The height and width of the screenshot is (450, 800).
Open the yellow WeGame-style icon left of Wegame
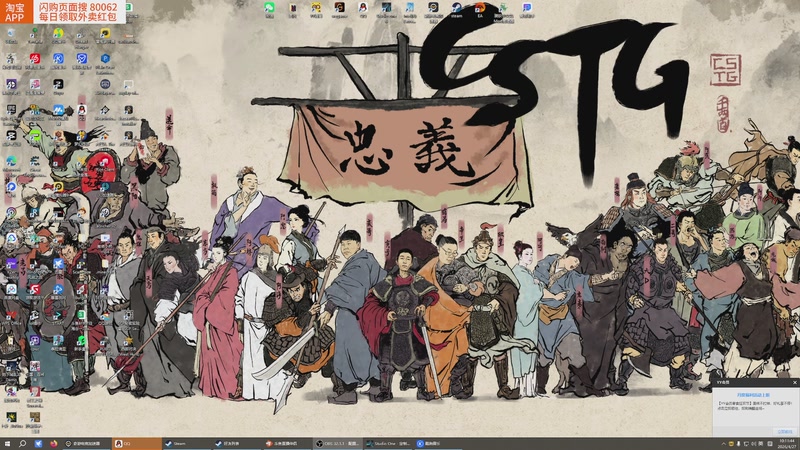[316, 10]
